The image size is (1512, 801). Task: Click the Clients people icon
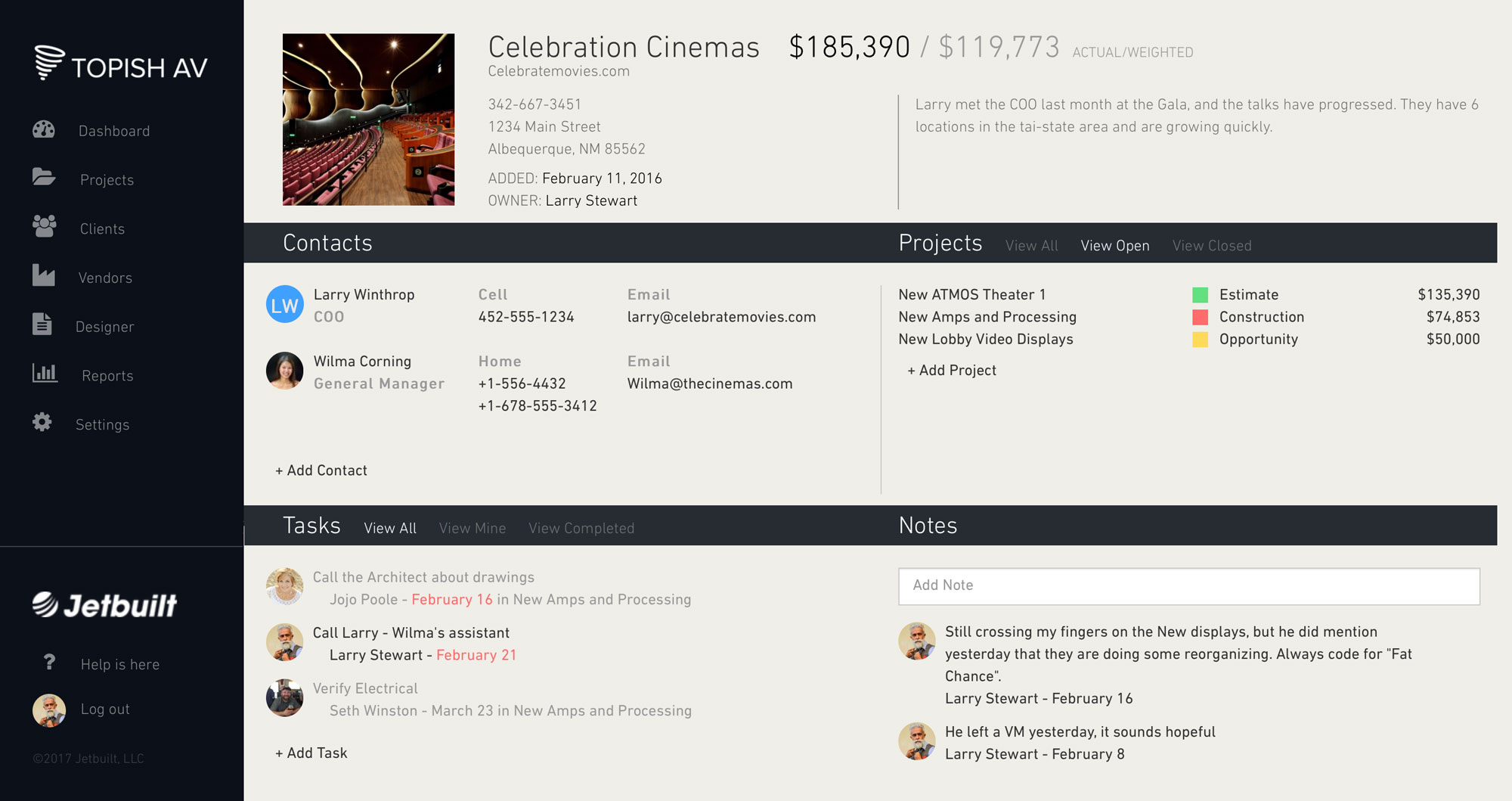pos(45,226)
